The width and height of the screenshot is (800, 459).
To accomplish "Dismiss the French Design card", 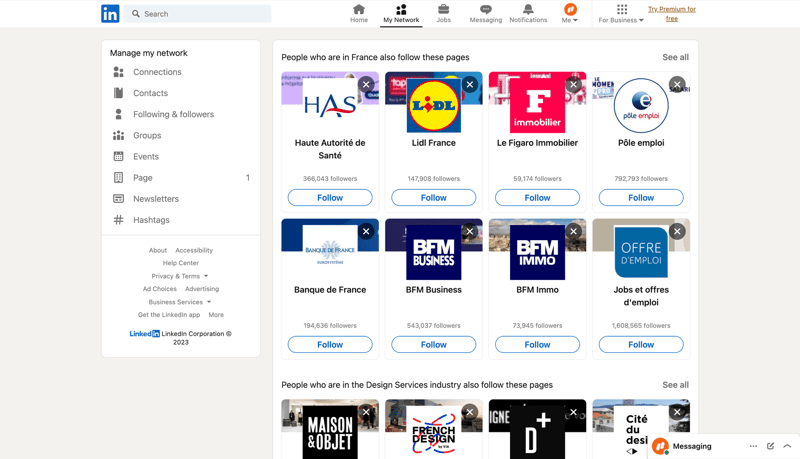I will pos(469,412).
